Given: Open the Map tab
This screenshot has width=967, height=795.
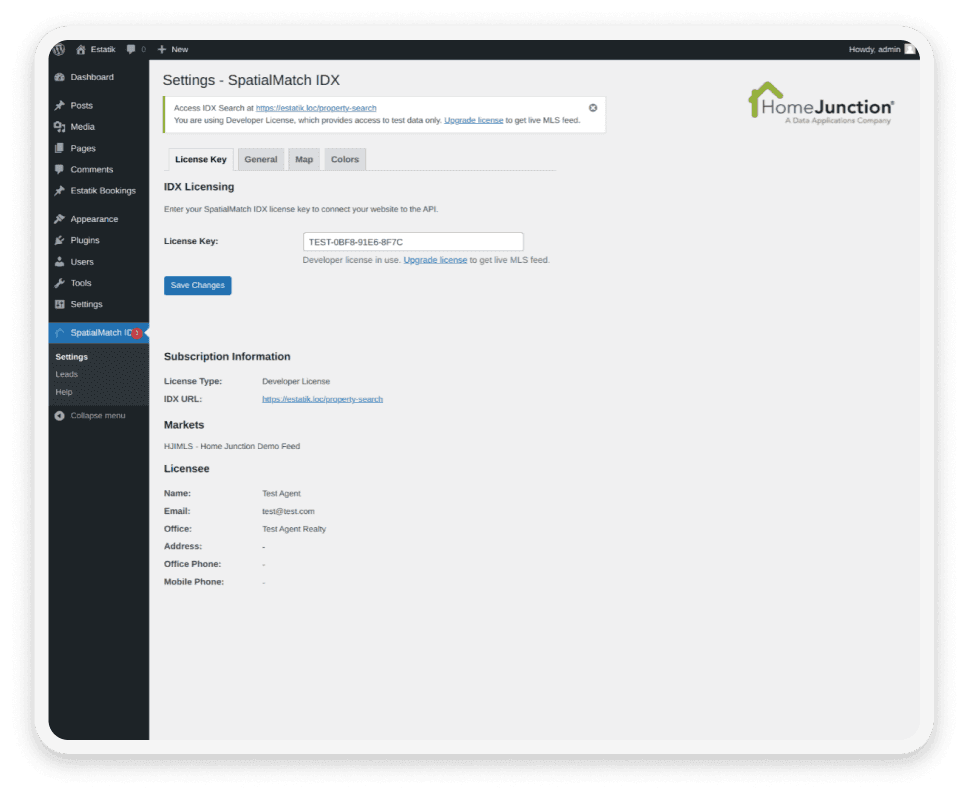Looking at the screenshot, I should point(304,159).
